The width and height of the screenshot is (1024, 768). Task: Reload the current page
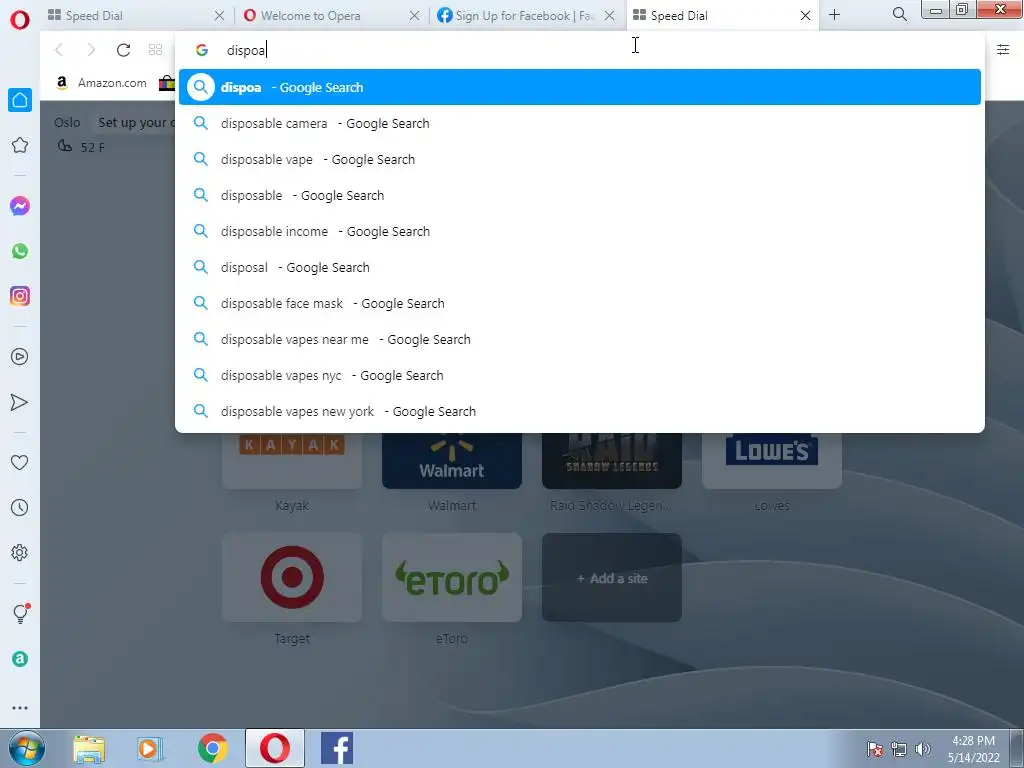click(x=123, y=50)
